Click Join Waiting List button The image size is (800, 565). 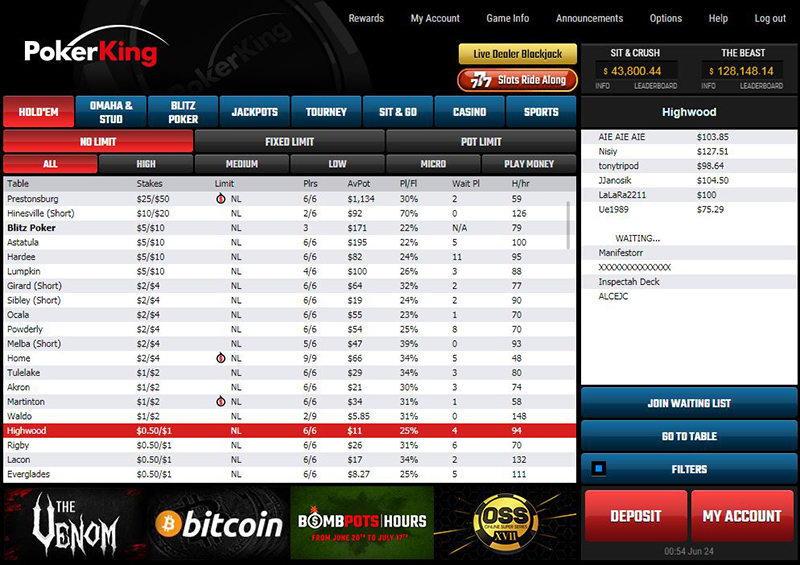689,403
